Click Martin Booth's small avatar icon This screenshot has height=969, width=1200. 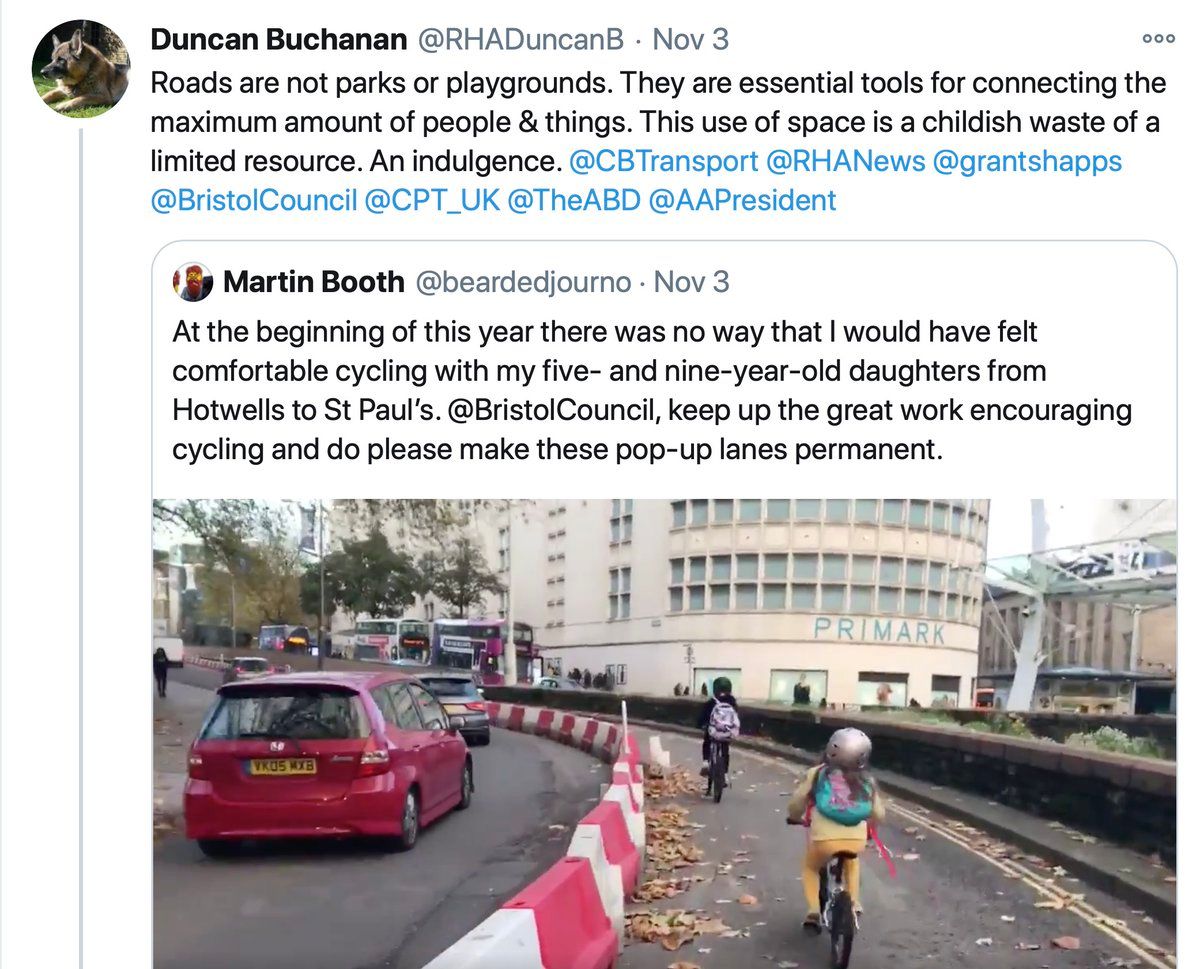pos(193,282)
